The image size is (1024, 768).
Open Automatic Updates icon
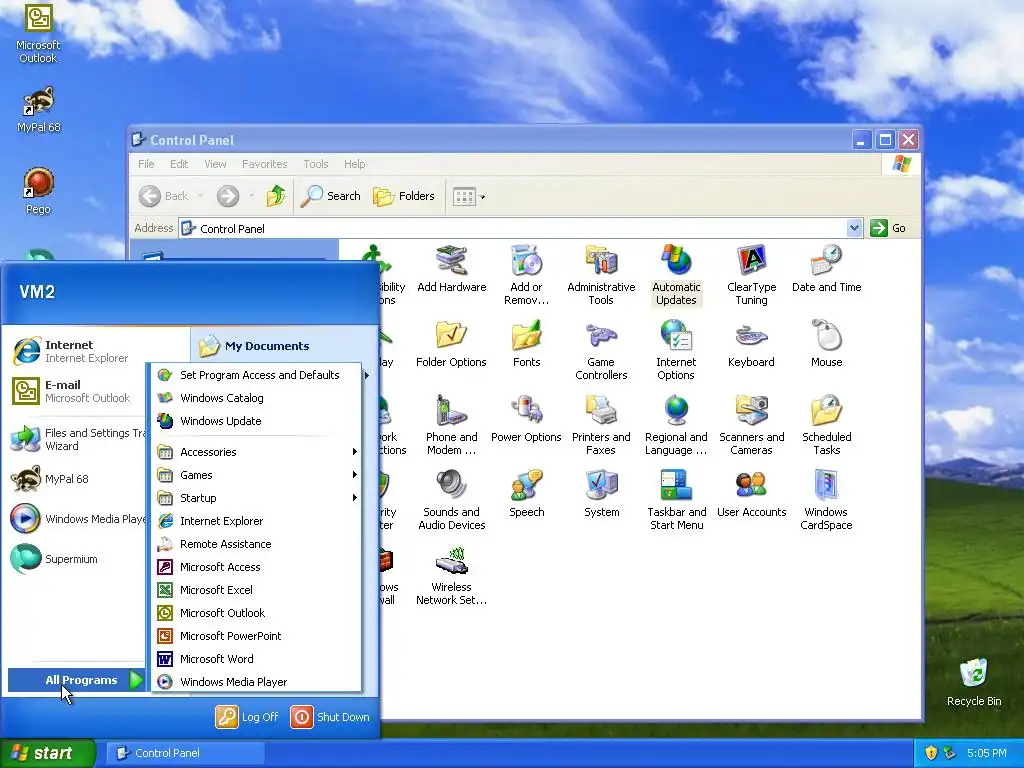click(x=676, y=276)
